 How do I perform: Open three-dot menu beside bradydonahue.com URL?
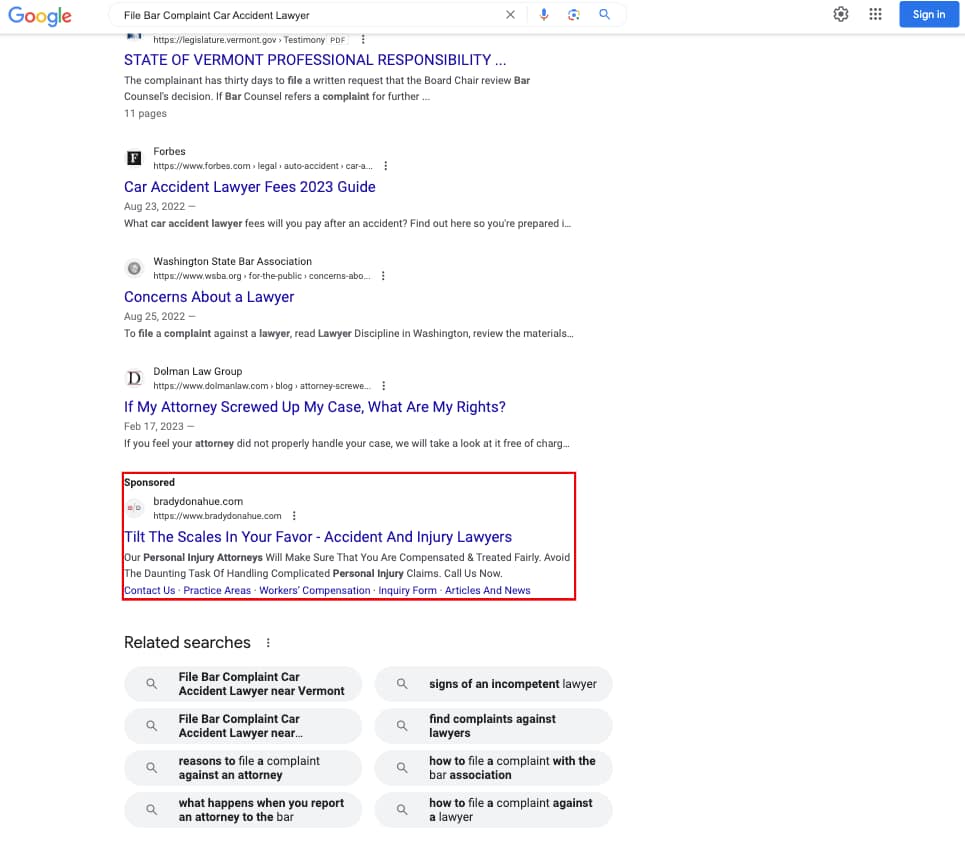pyautogui.click(x=294, y=516)
